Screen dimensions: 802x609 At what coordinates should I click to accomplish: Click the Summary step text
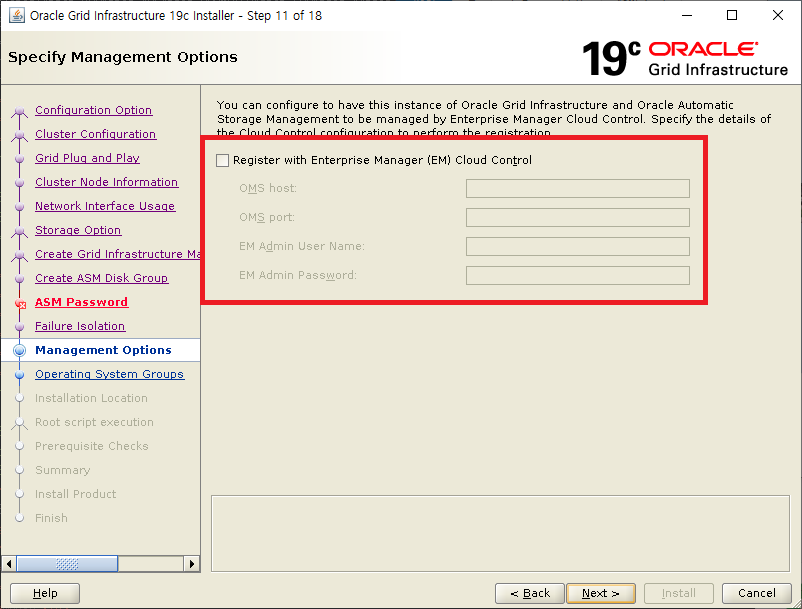pos(62,470)
